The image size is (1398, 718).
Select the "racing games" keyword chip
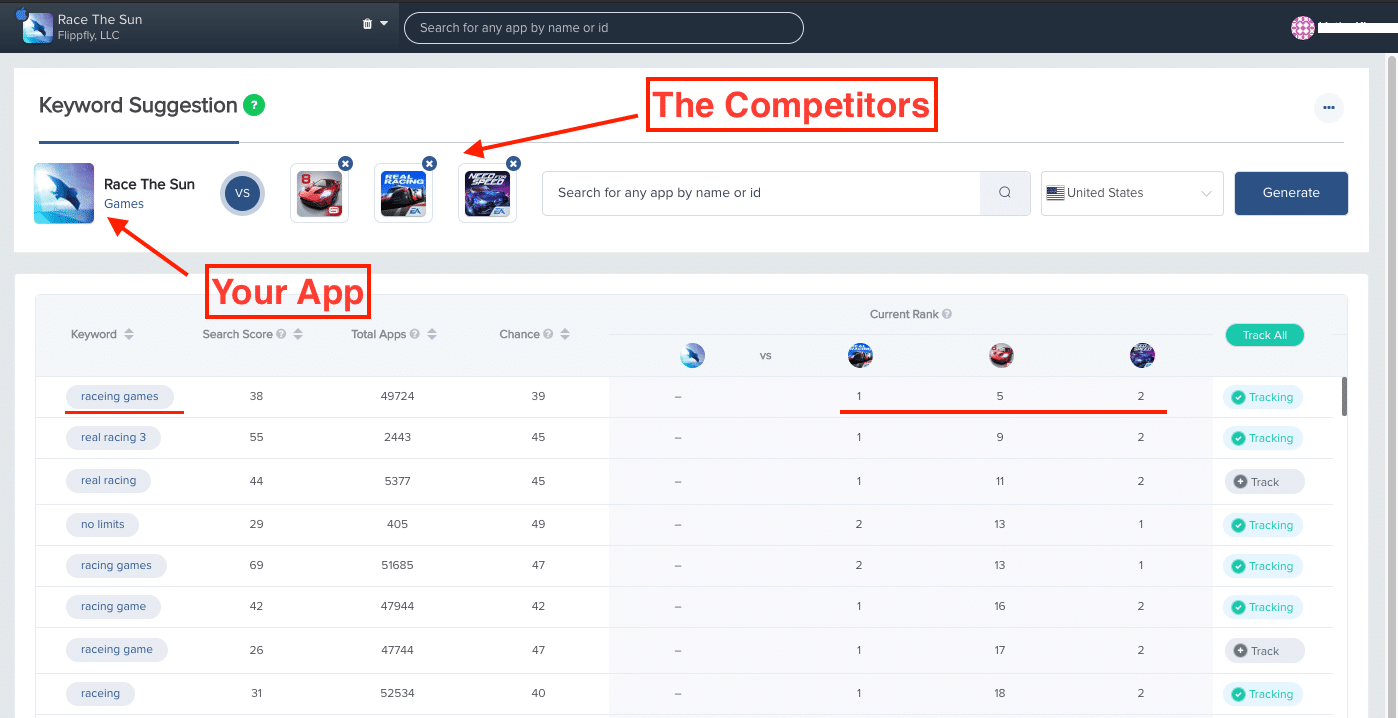tap(116, 566)
